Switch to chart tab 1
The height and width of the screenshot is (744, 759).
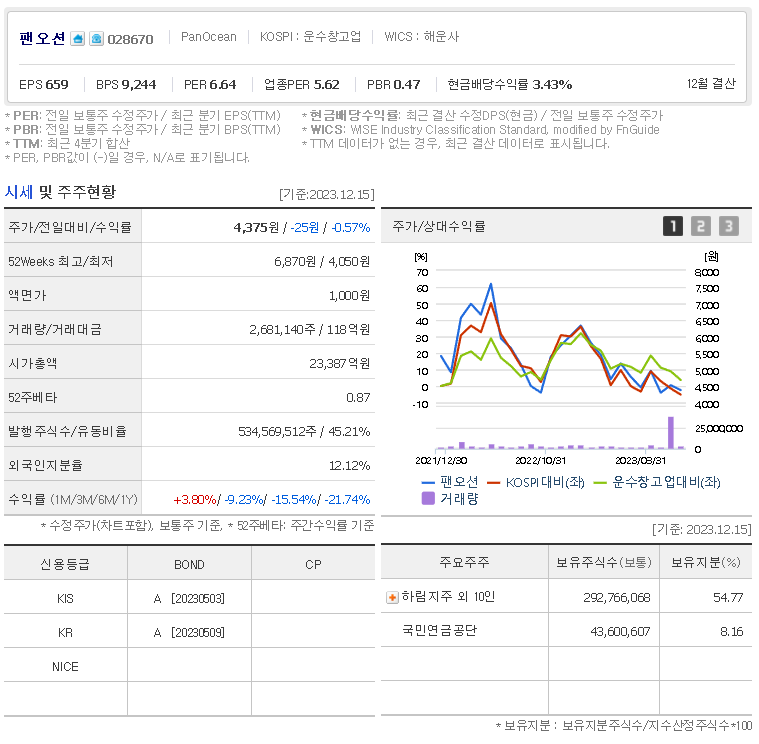point(673,226)
